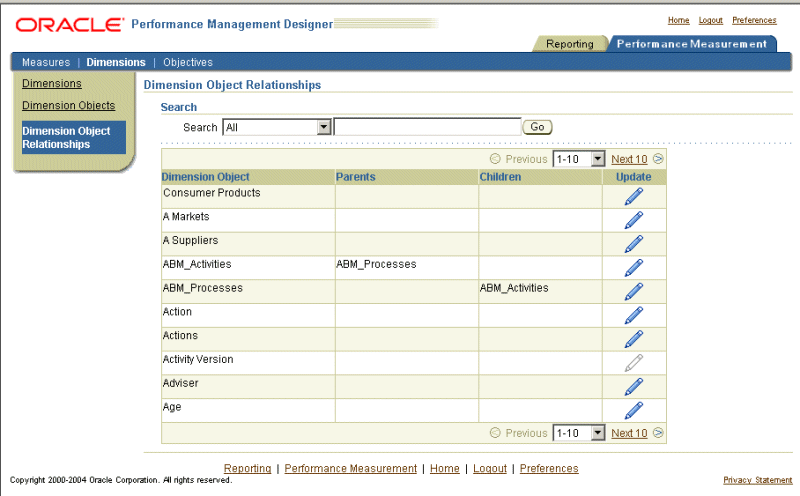Open Preferences link in top right
800x496 pixels.
(x=754, y=20)
